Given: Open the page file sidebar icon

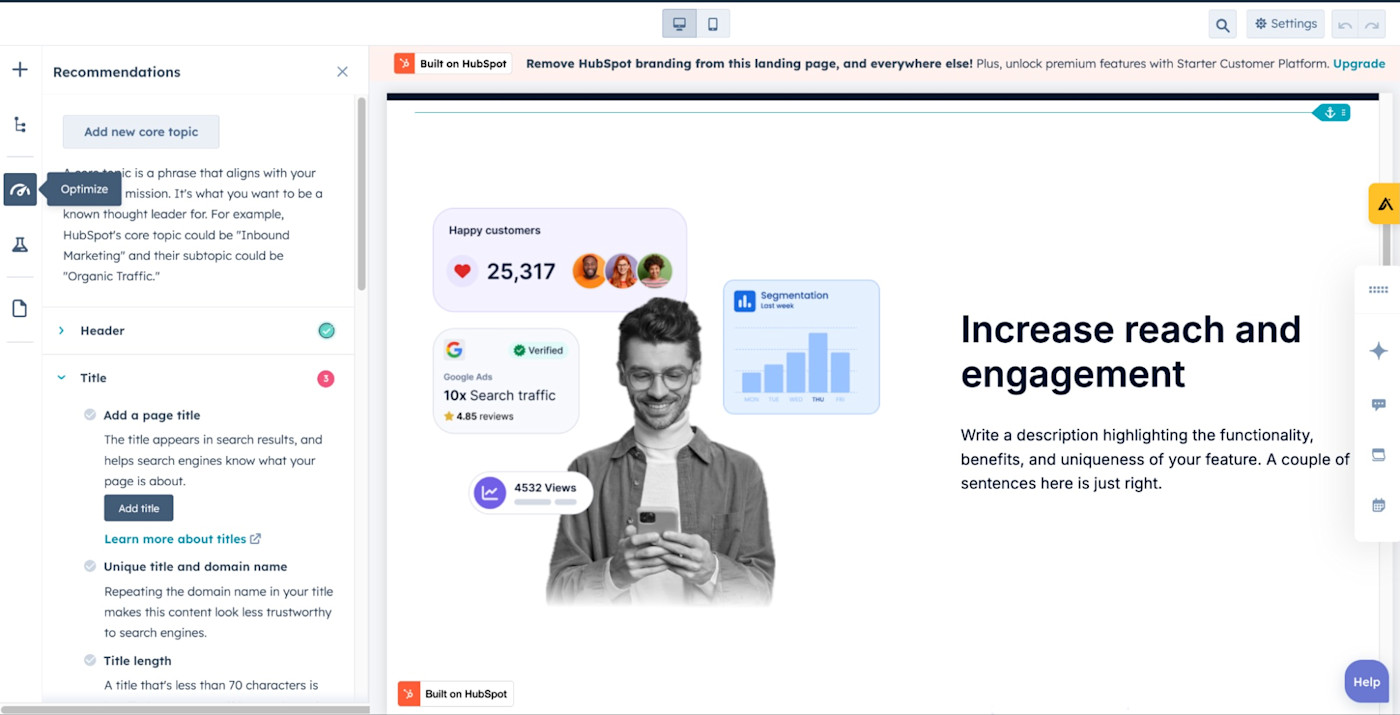Looking at the screenshot, I should pos(20,309).
